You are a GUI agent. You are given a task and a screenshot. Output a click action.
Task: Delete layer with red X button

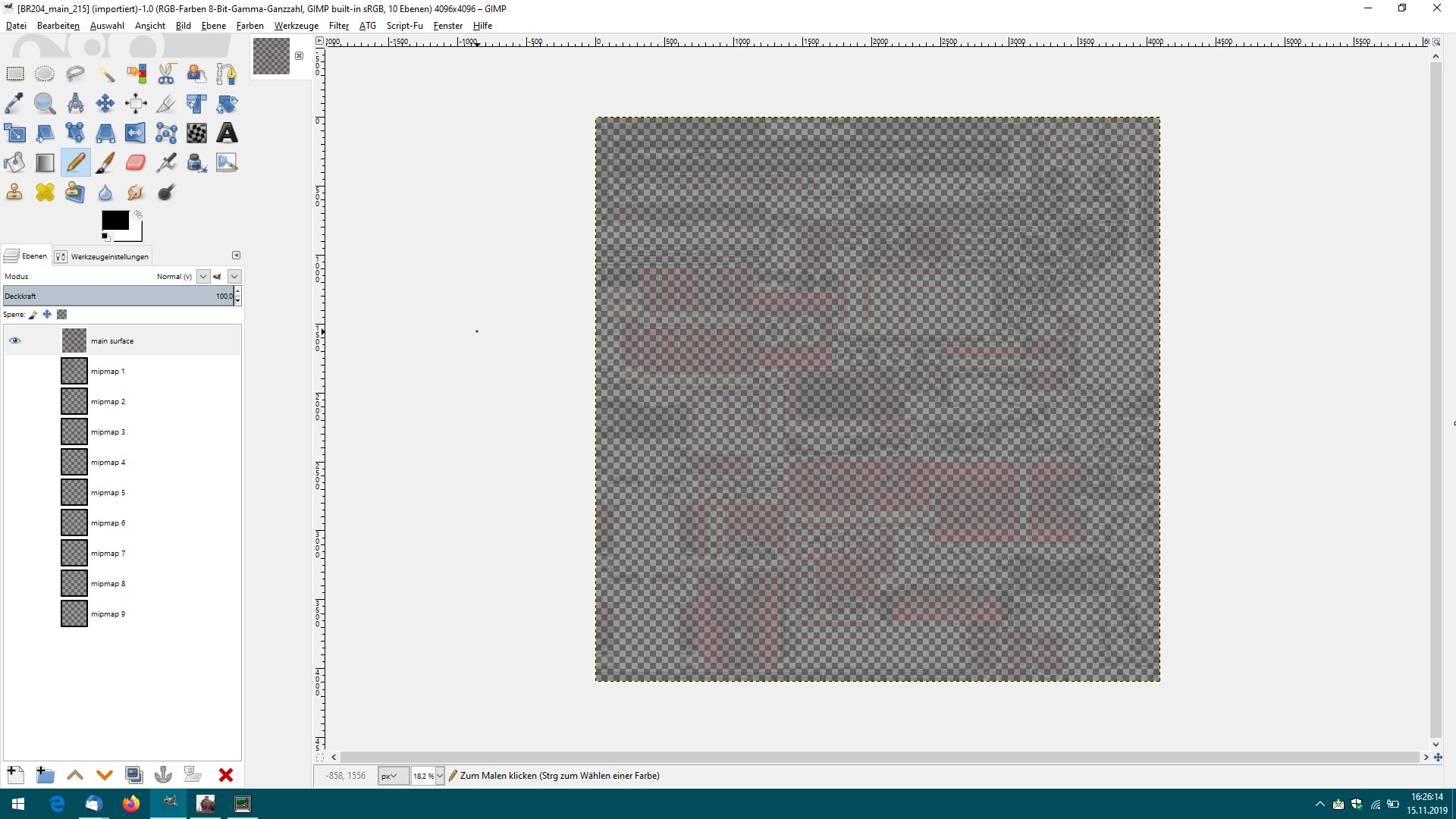225,775
